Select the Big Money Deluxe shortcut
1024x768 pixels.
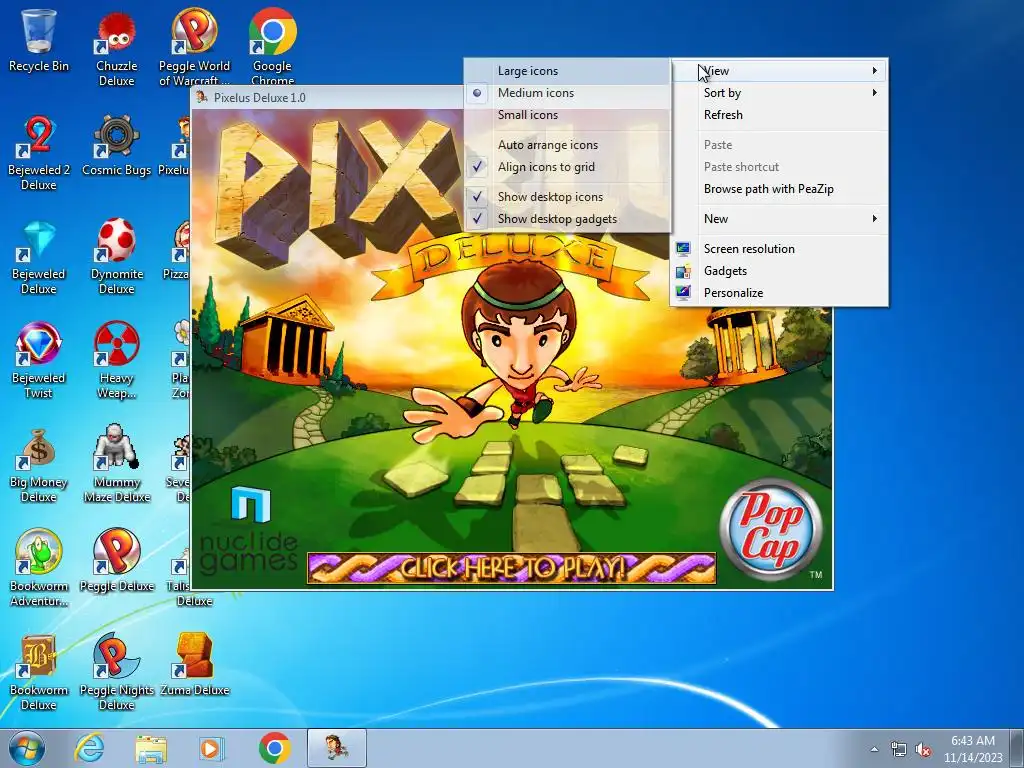click(x=39, y=464)
